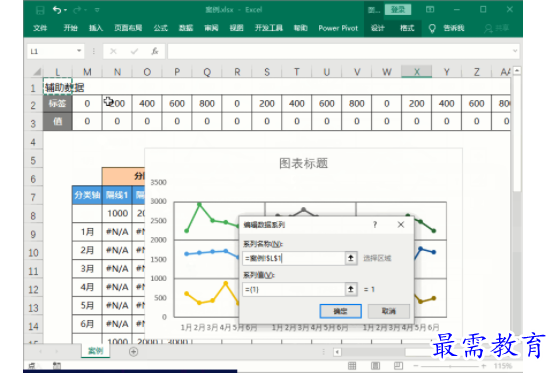The width and height of the screenshot is (554, 377).
Task: Collapse series name range selector icon
Action: 350,258
